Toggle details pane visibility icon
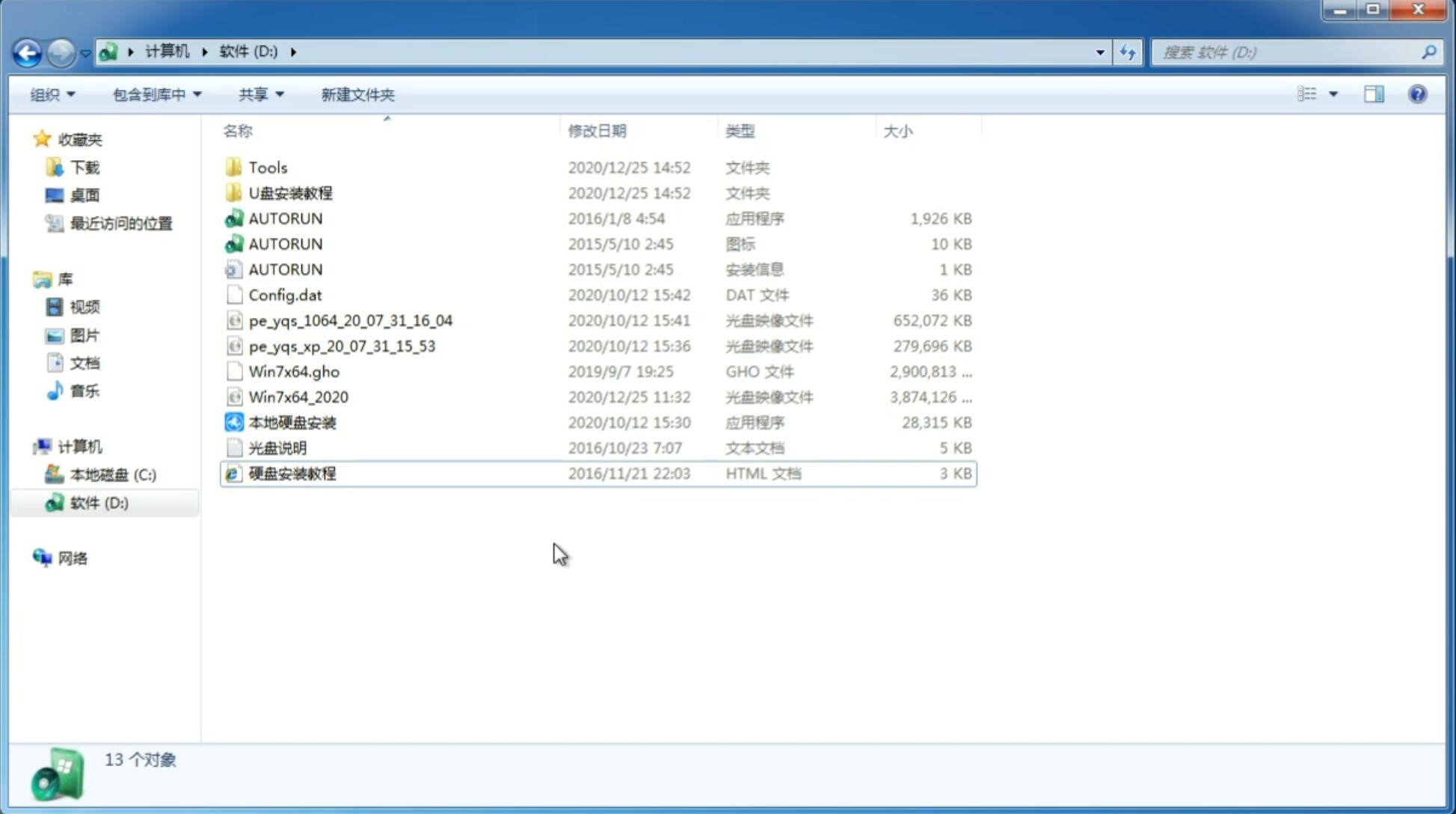1456x814 pixels. coord(1375,93)
